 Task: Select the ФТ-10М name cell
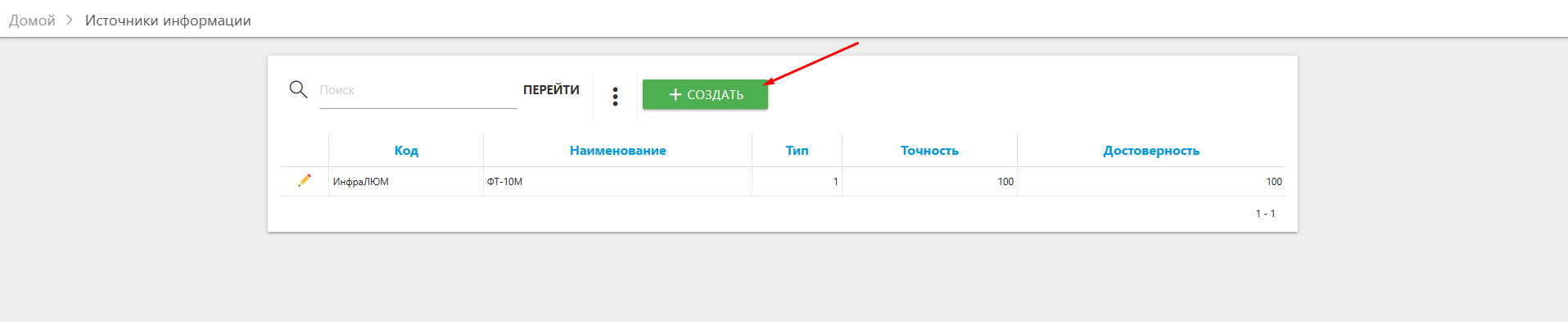click(x=617, y=182)
